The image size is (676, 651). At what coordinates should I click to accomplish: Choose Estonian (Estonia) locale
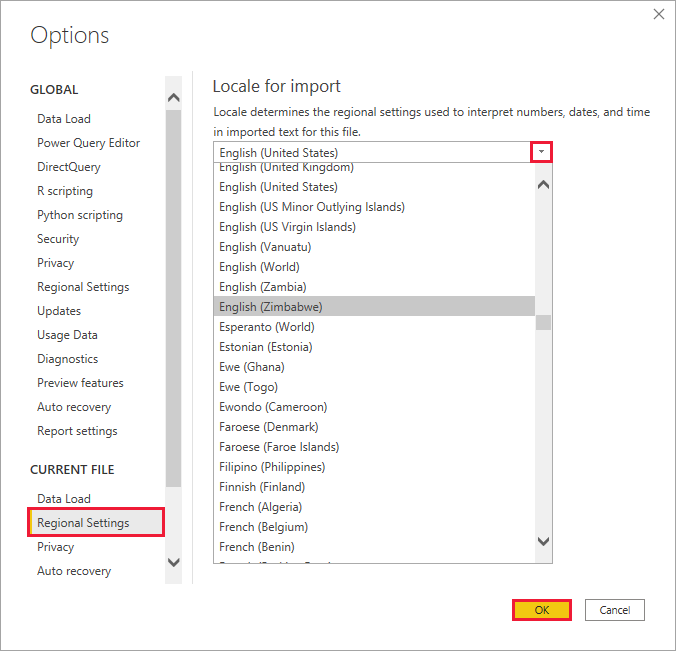click(x=374, y=347)
